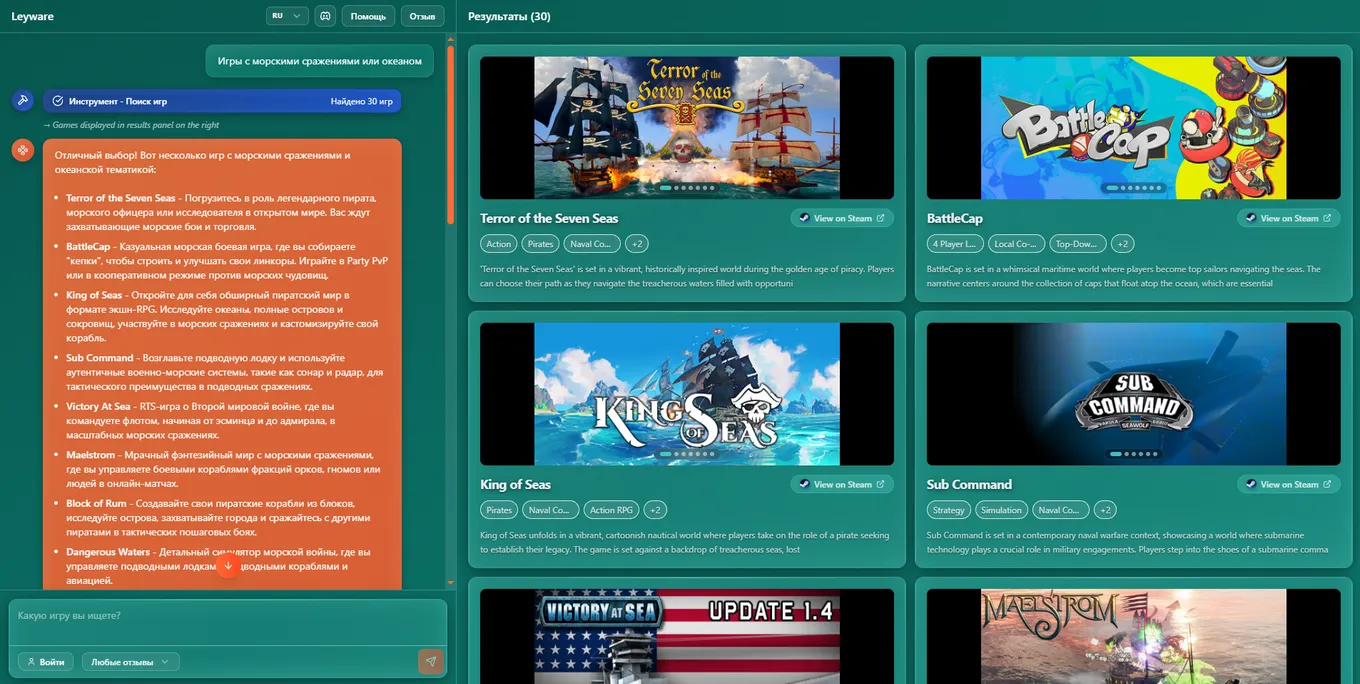
Task: View Terror of the Seven Seas on Steam
Action: [x=842, y=218]
